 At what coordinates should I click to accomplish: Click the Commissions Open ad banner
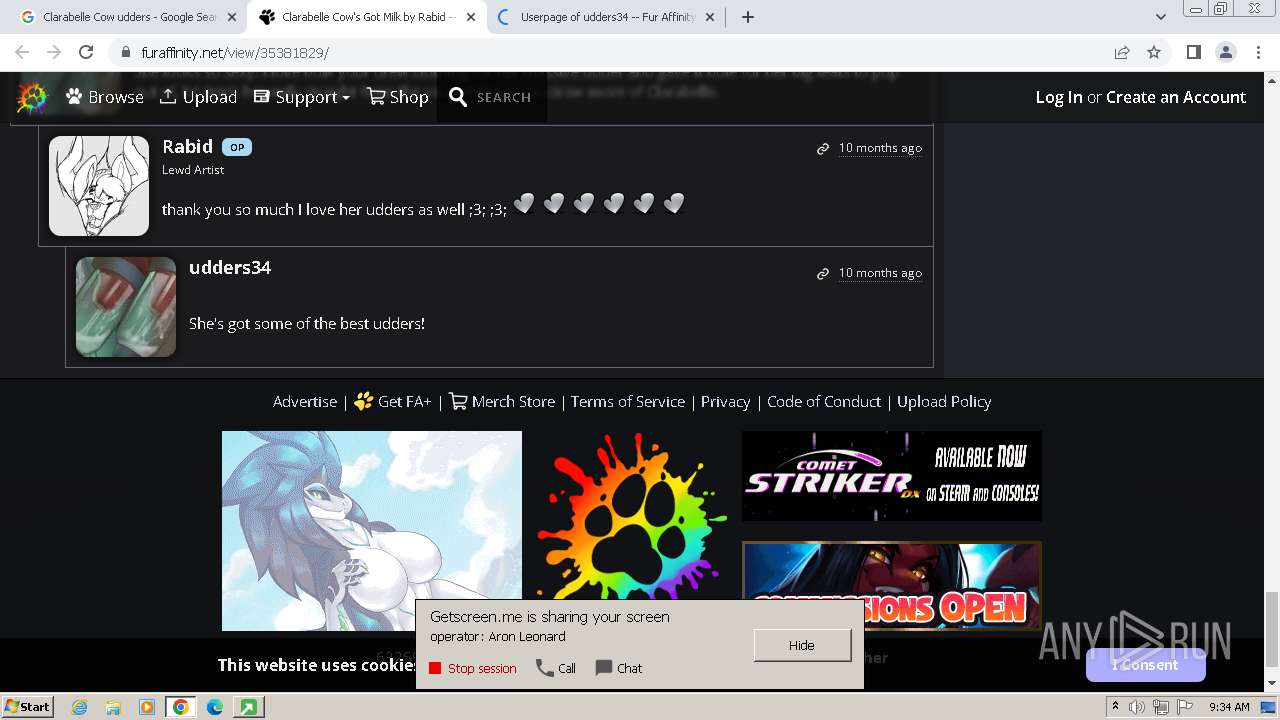[892, 585]
